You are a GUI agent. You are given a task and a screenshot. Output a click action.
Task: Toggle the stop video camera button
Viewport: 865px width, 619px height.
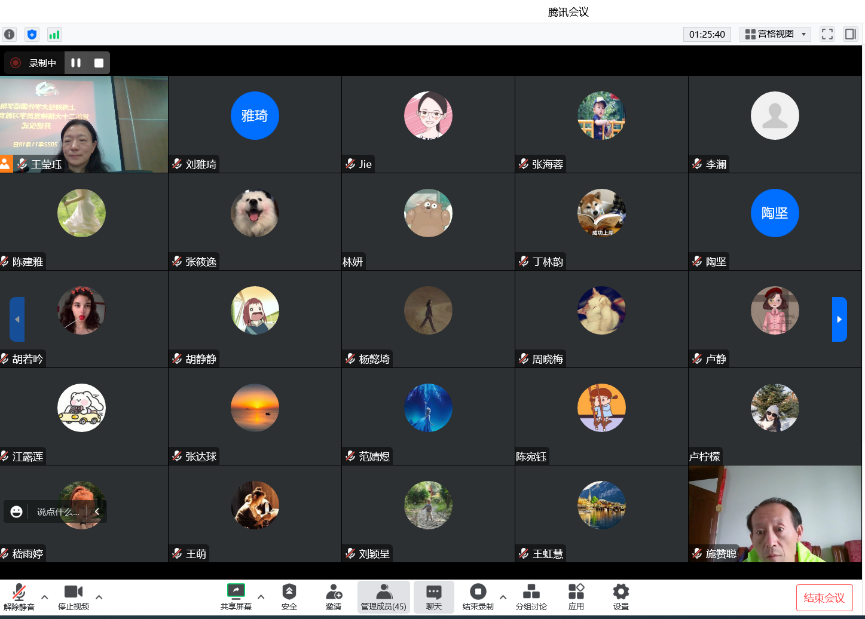click(x=73, y=593)
